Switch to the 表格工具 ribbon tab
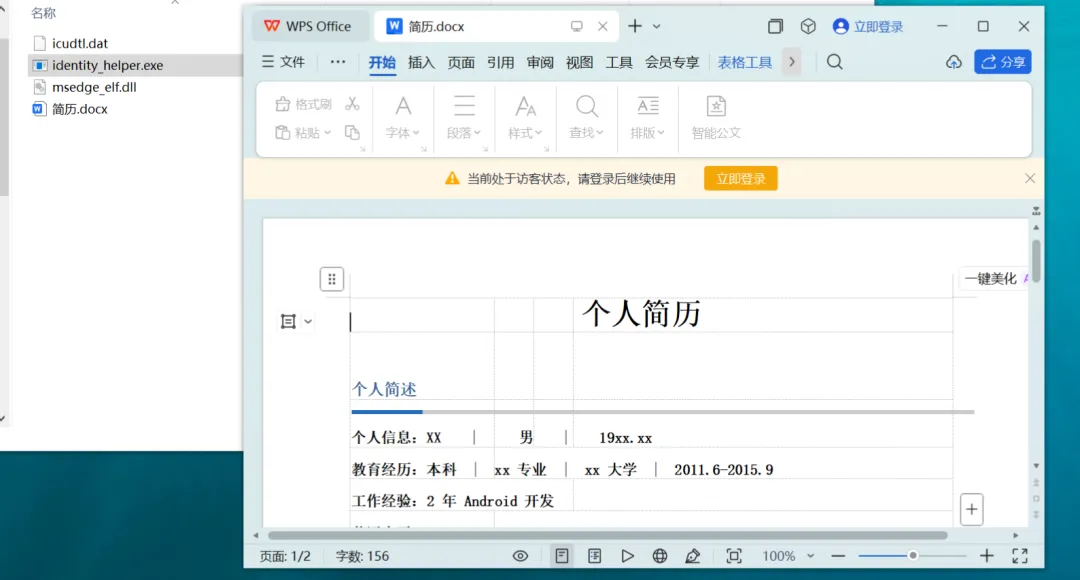Viewport: 1080px width, 580px height. click(x=745, y=63)
